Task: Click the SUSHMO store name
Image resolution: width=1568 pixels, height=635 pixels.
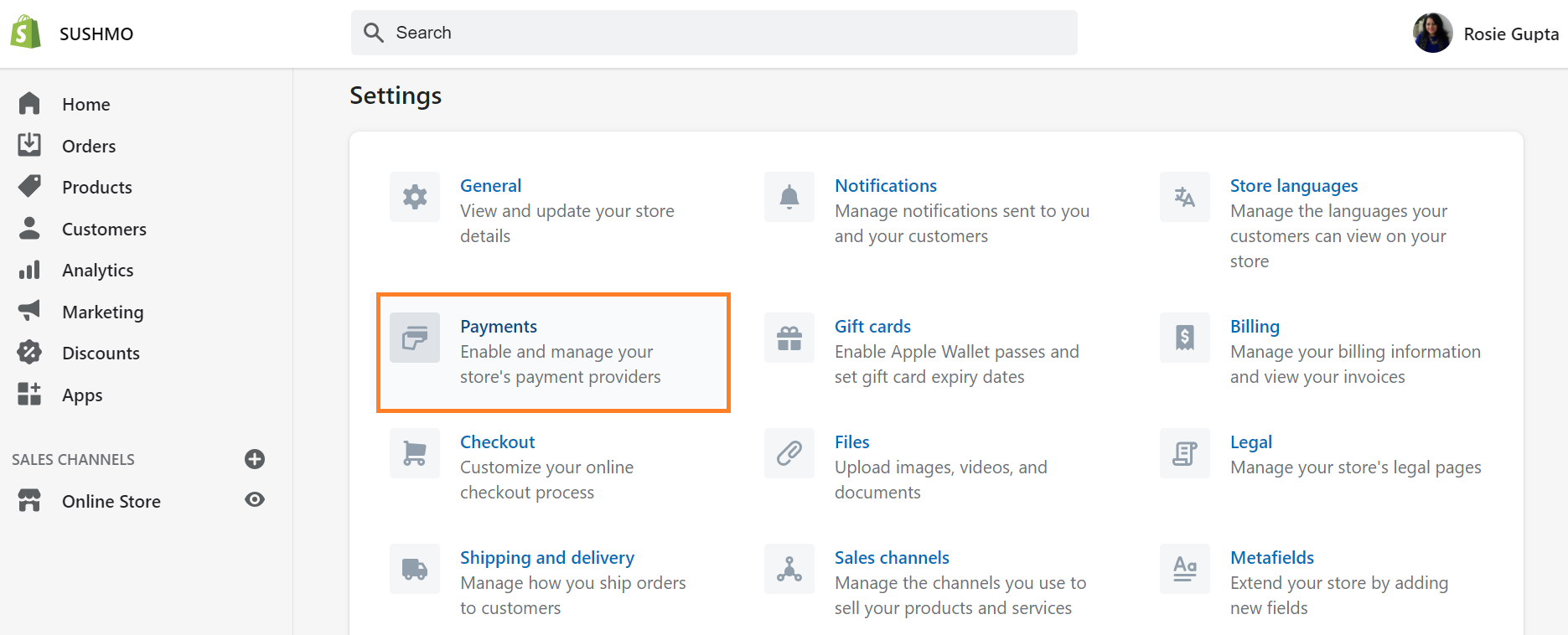Action: [96, 34]
